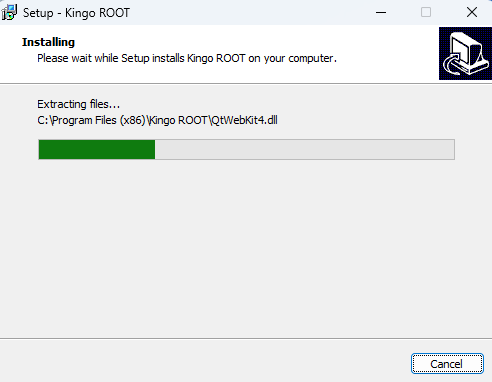The height and width of the screenshot is (382, 492).
Task: Click the disabled maximize button
Action: point(426,12)
